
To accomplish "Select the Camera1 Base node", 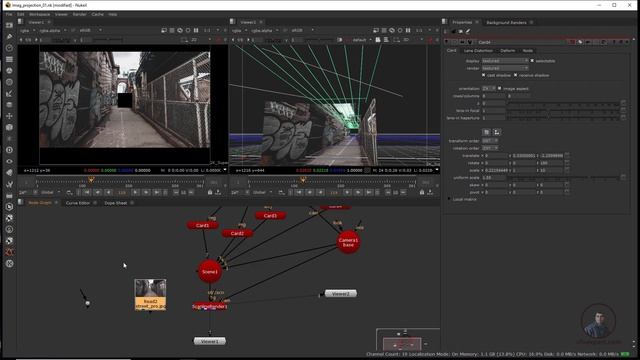I will (x=348, y=242).
